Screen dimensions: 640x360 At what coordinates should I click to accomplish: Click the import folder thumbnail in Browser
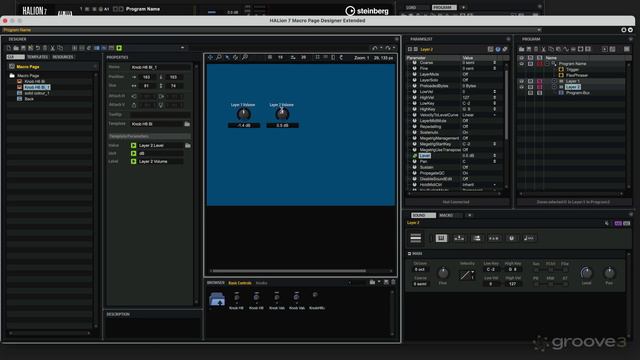(x=217, y=299)
